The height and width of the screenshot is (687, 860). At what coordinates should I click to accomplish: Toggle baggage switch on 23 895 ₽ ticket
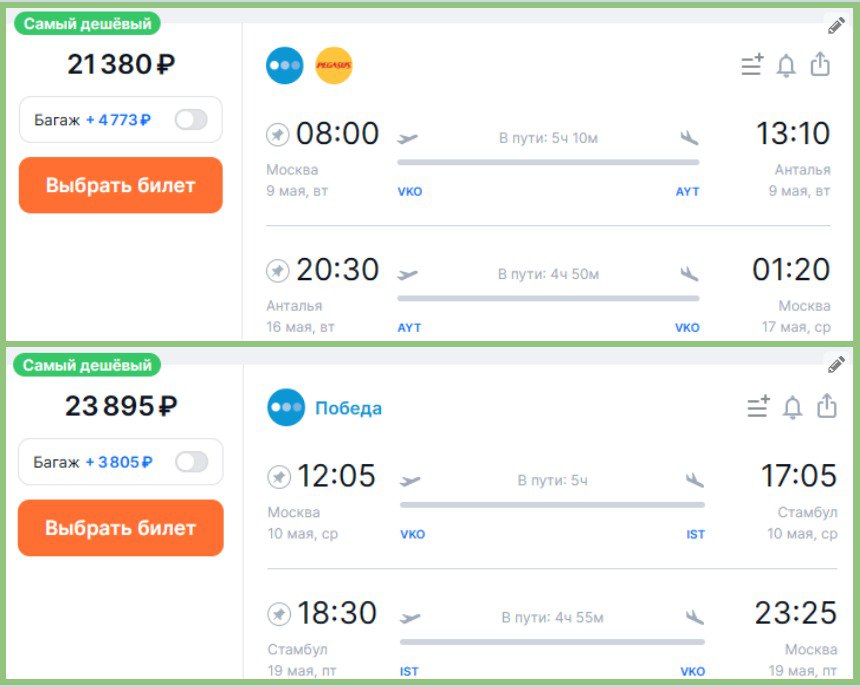[x=191, y=462]
